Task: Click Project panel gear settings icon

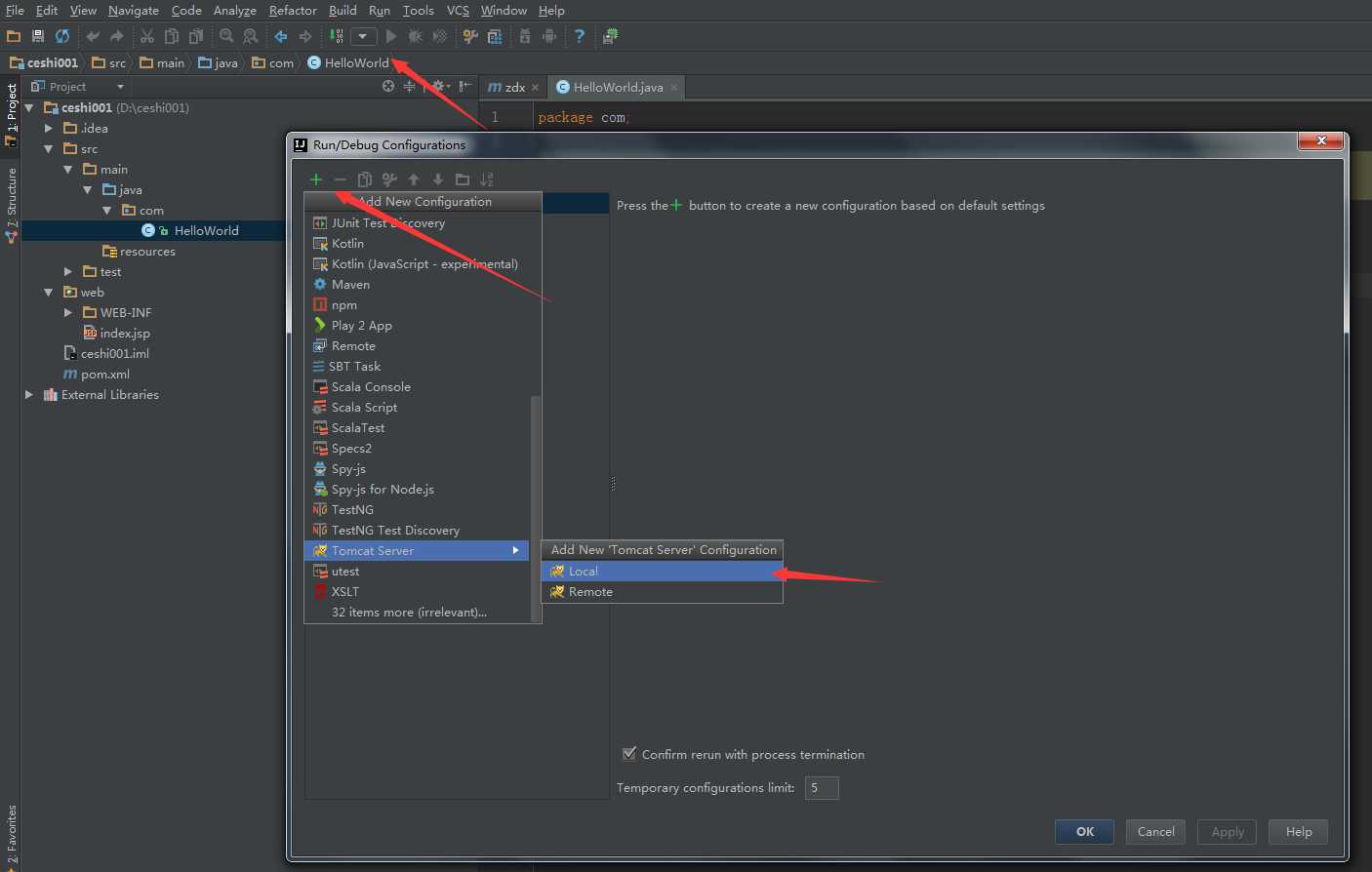Action: [439, 86]
